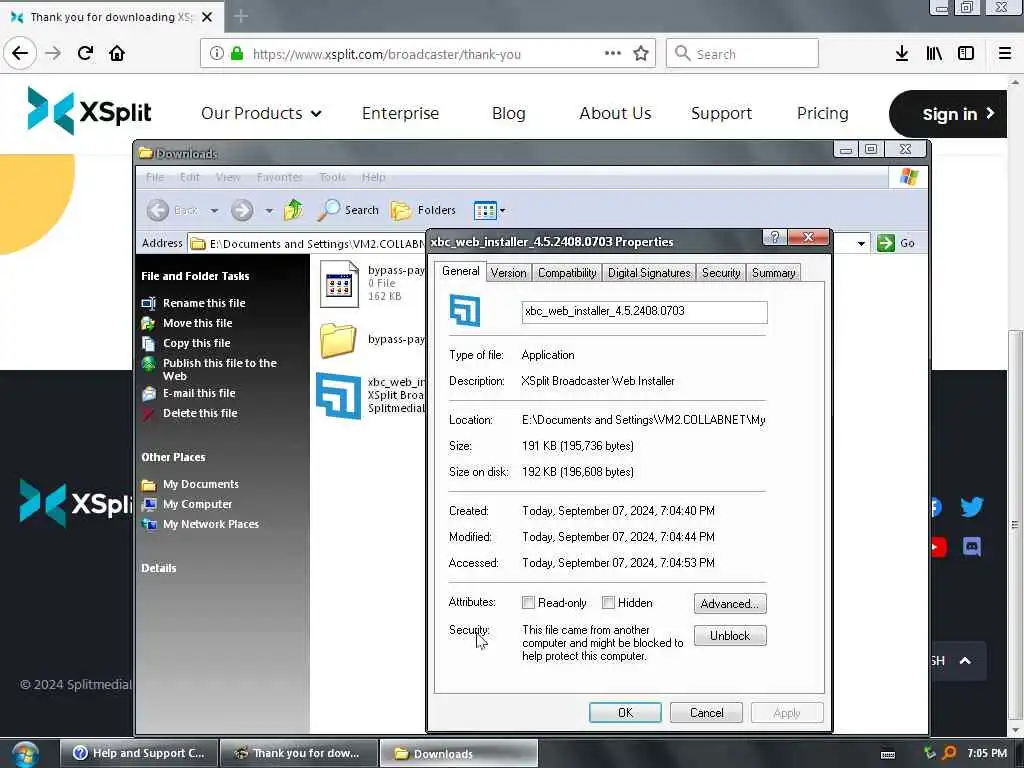Cancel the Properties dialog
Viewport: 1024px width, 768px height.
coord(706,712)
